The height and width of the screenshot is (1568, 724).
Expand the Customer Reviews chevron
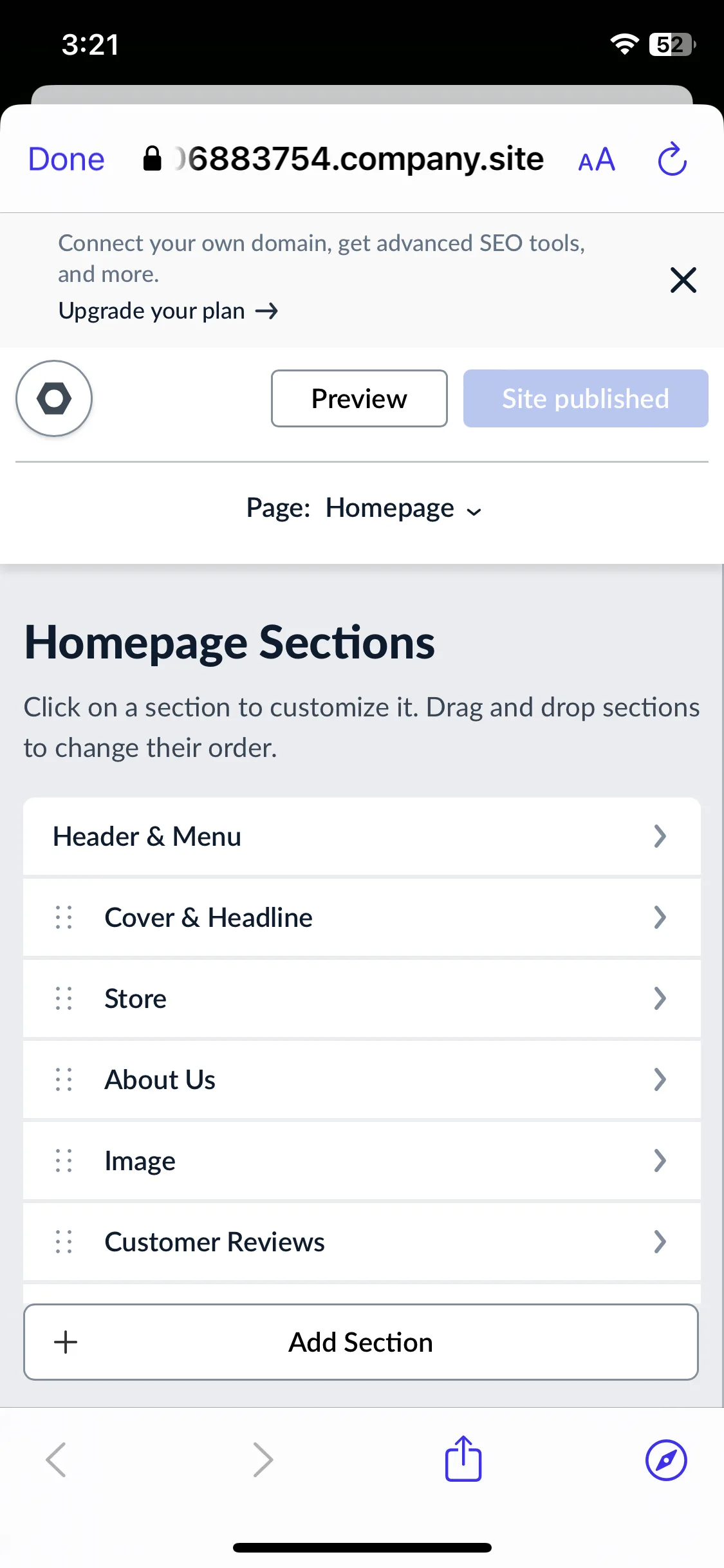click(660, 1242)
